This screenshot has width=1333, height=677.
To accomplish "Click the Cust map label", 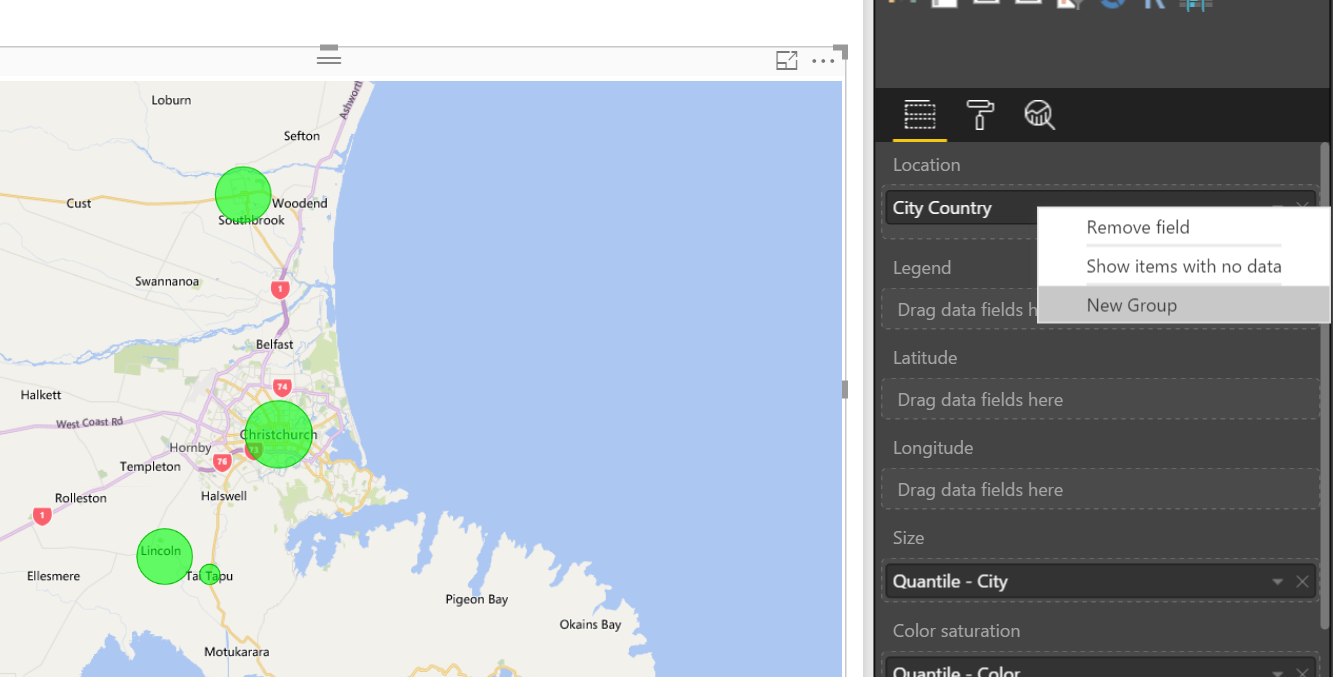I will pyautogui.click(x=79, y=203).
